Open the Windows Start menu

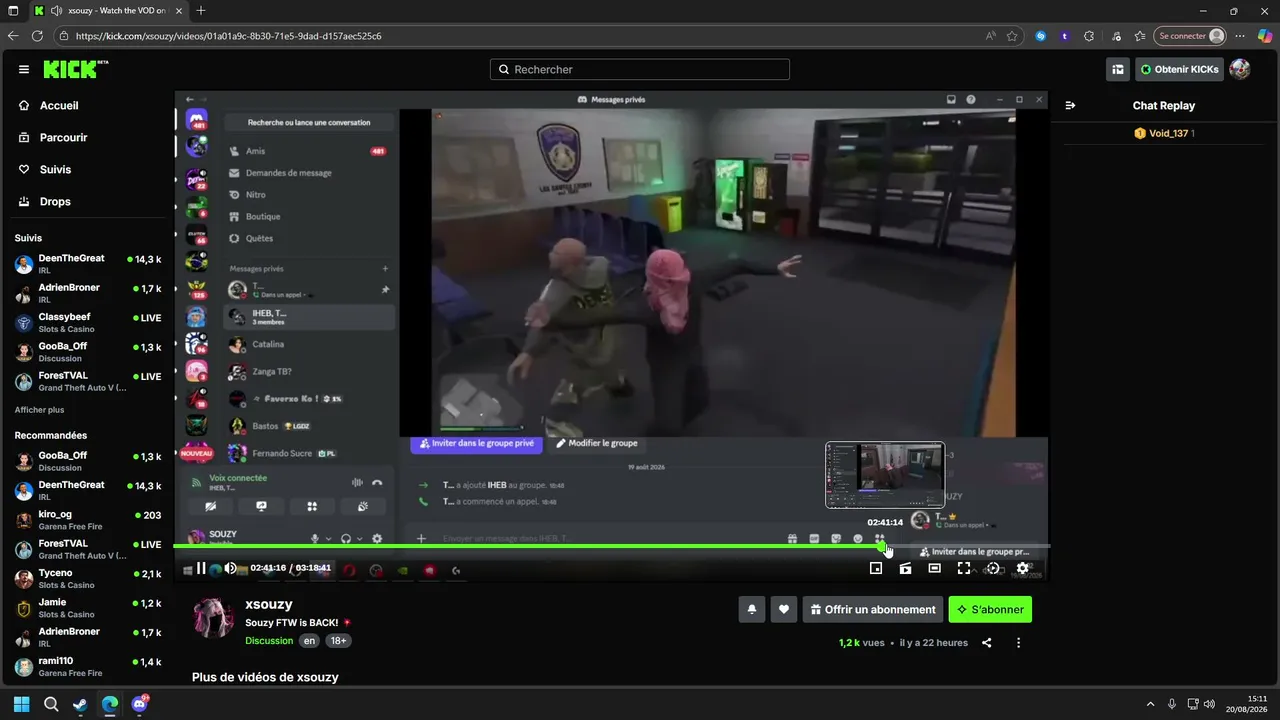click(x=22, y=704)
